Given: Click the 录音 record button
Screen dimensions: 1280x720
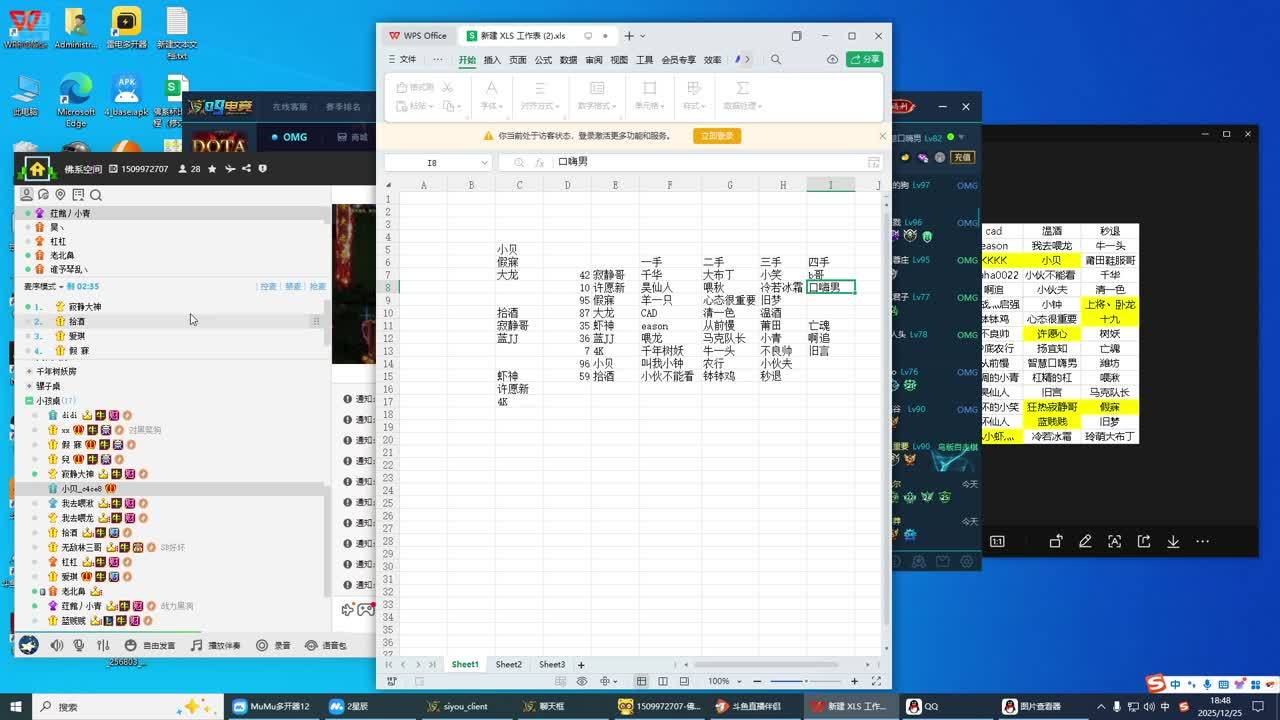Looking at the screenshot, I should click(274, 646).
